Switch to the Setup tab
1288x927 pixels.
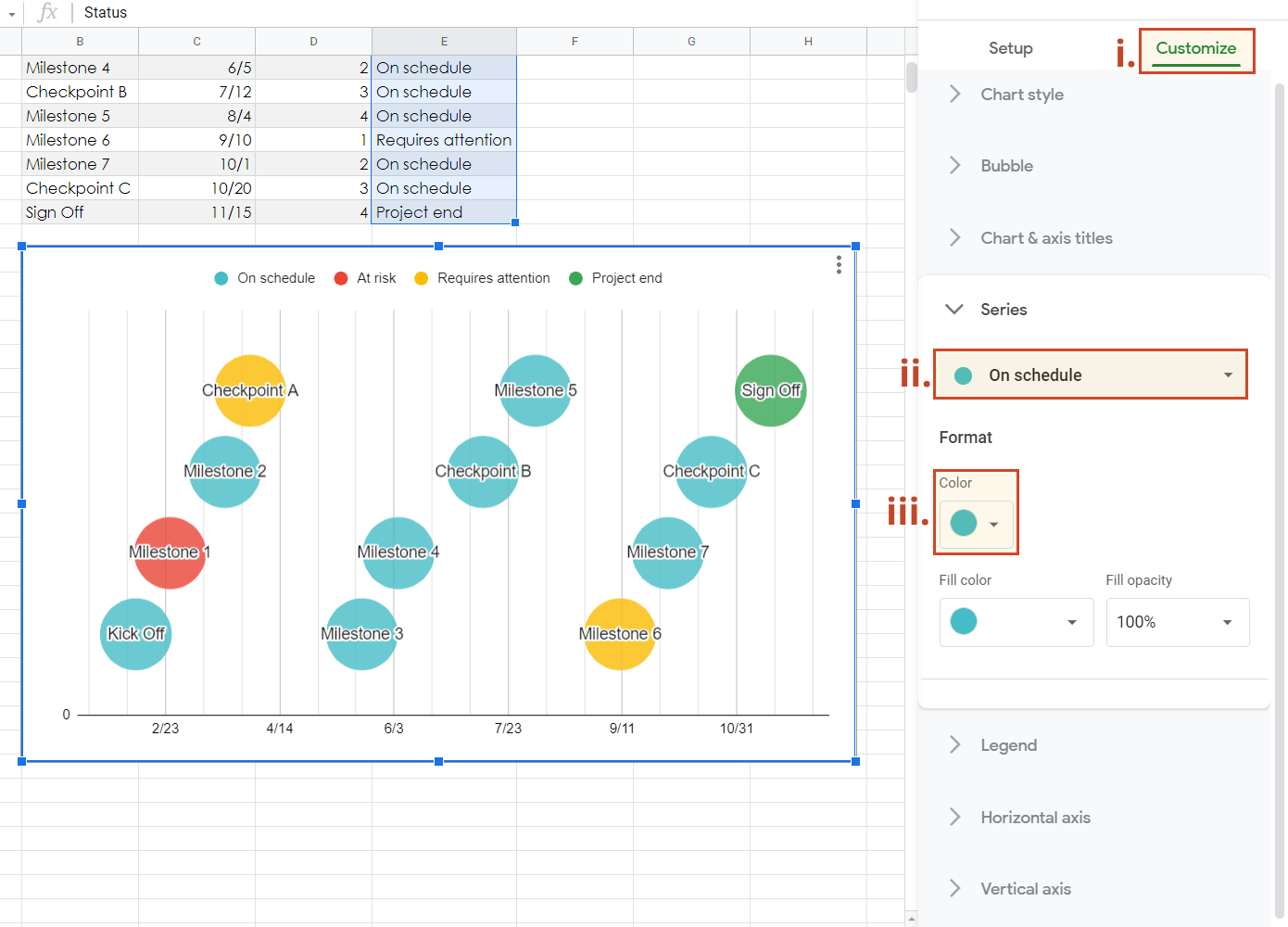[1011, 47]
